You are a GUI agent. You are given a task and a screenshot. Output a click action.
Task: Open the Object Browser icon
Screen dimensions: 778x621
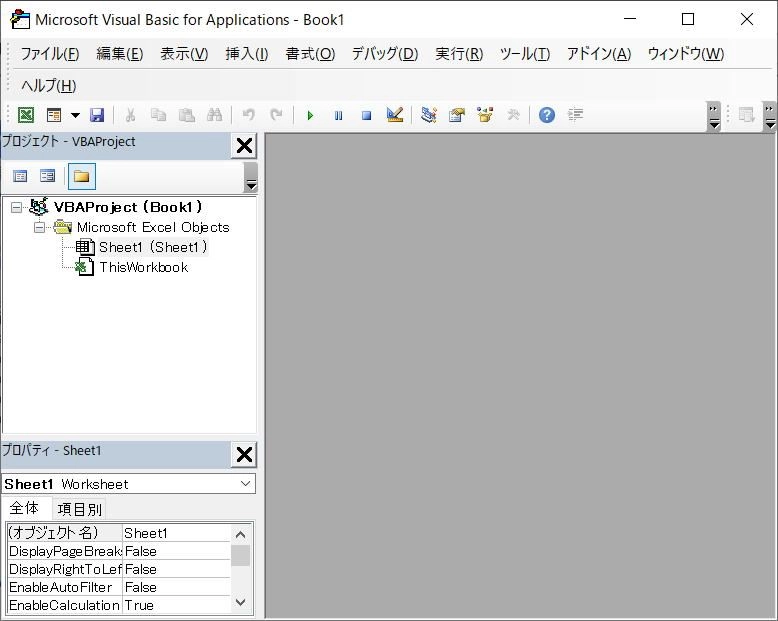(485, 115)
